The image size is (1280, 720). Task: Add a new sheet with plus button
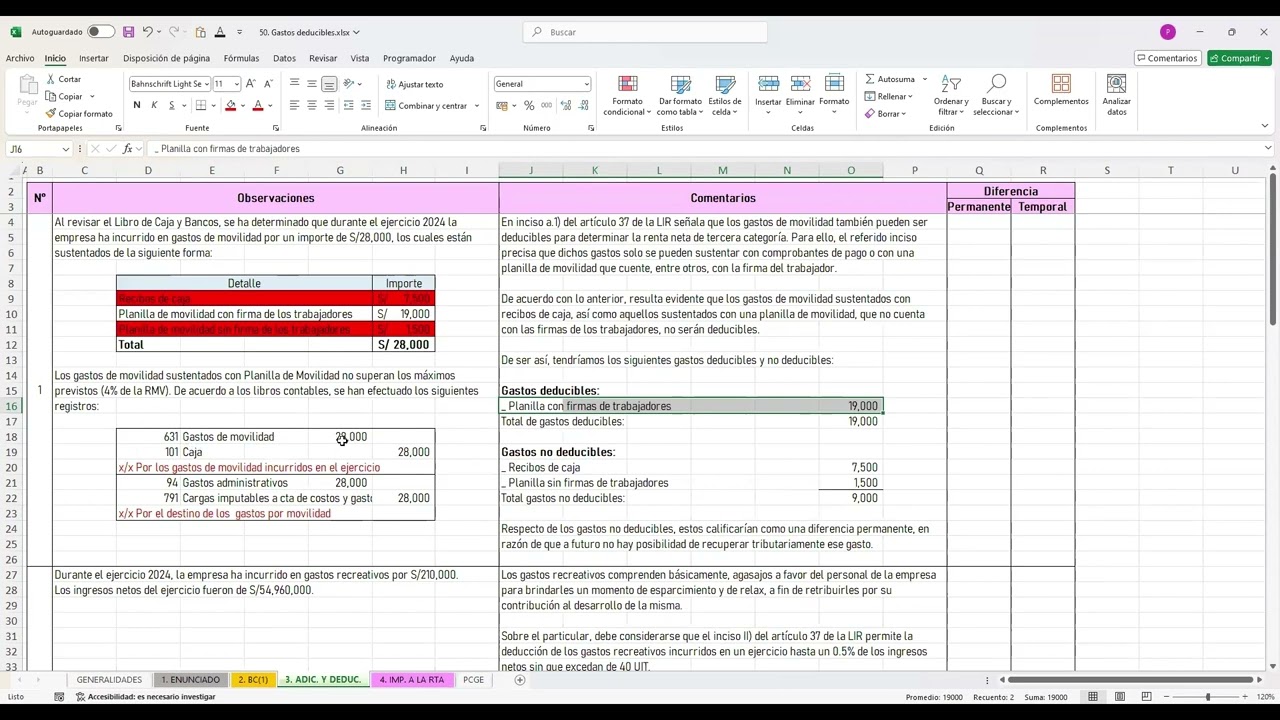[x=519, y=680]
